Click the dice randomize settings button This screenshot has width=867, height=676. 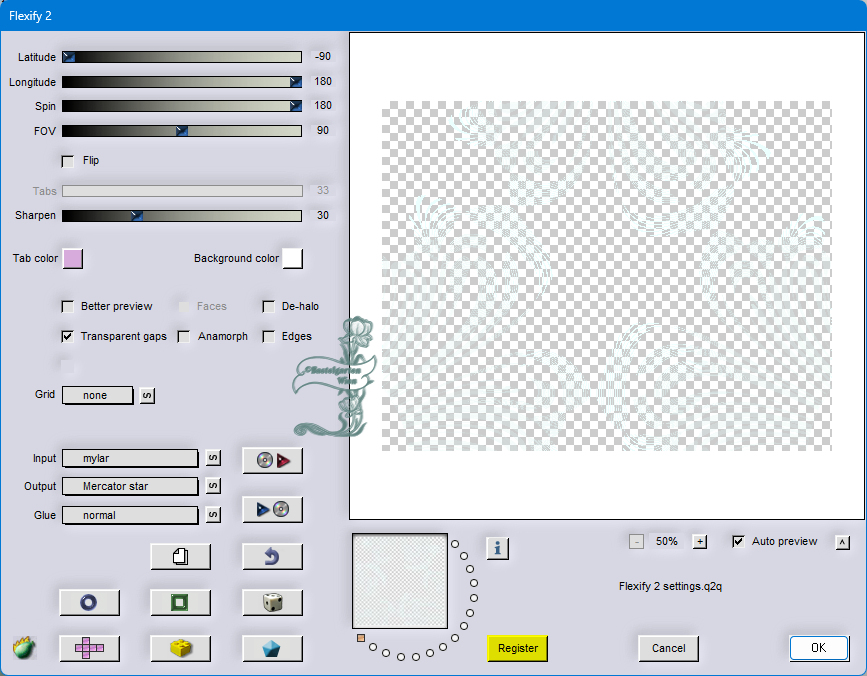click(x=273, y=602)
